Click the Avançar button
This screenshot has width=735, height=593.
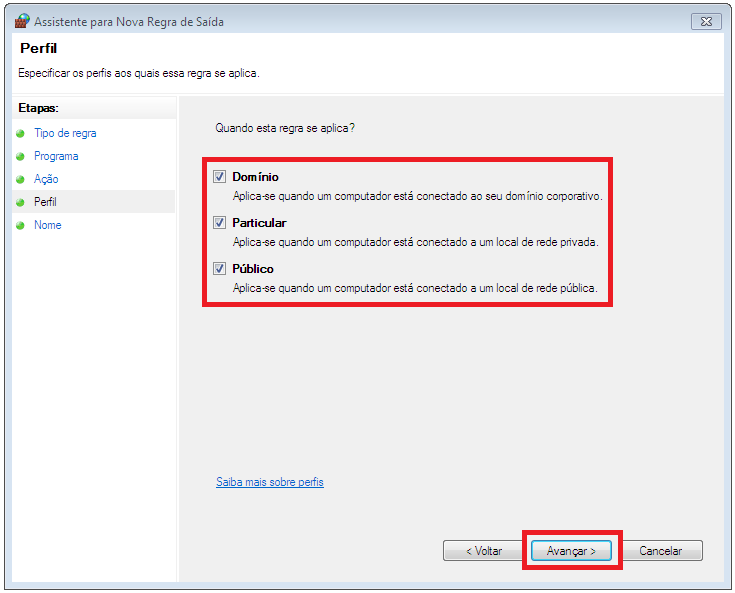click(571, 551)
